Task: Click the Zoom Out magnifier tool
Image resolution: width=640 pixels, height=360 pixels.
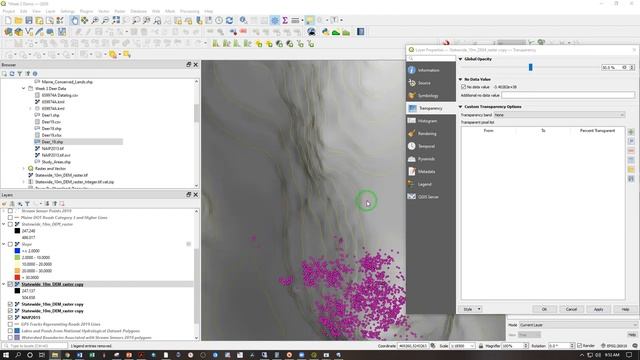Action: 105,20
